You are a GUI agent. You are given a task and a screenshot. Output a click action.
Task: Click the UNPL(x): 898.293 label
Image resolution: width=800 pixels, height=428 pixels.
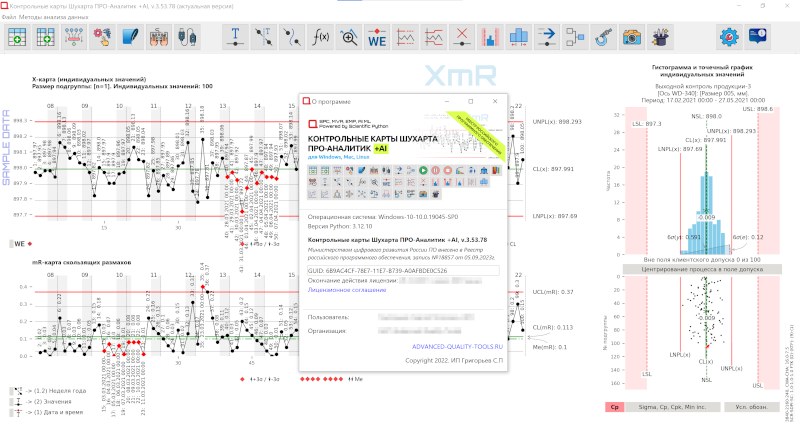click(557, 122)
